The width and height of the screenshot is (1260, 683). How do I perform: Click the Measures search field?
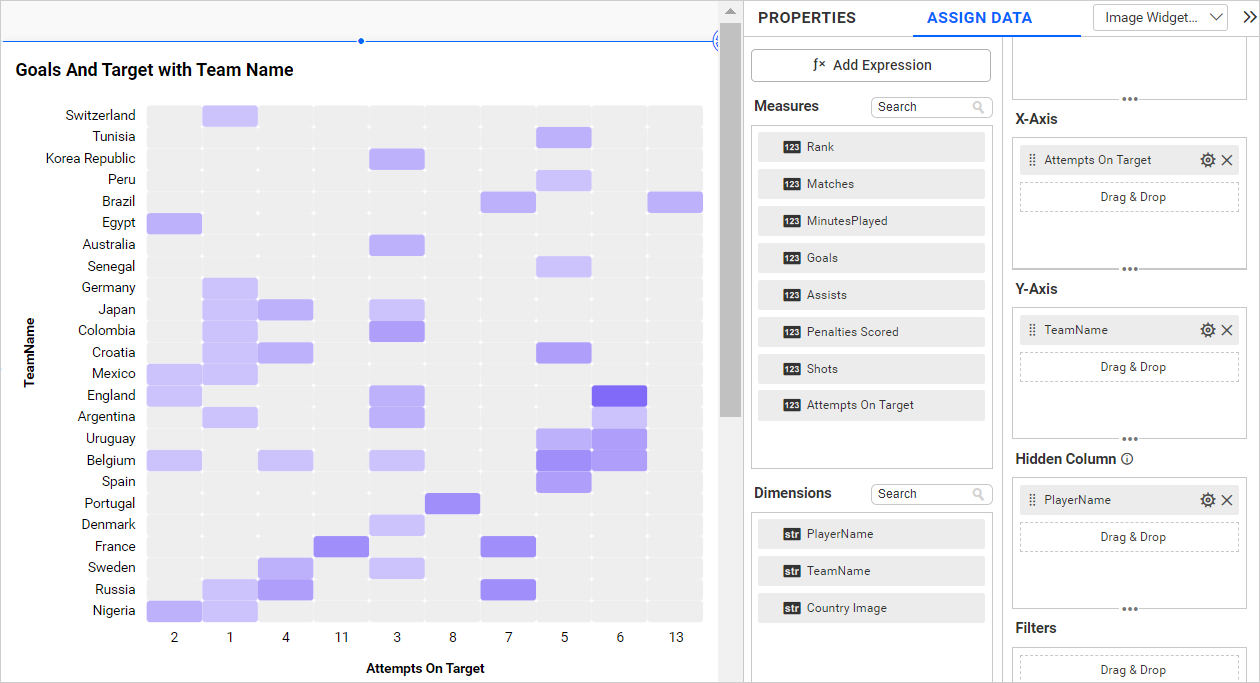coord(922,107)
